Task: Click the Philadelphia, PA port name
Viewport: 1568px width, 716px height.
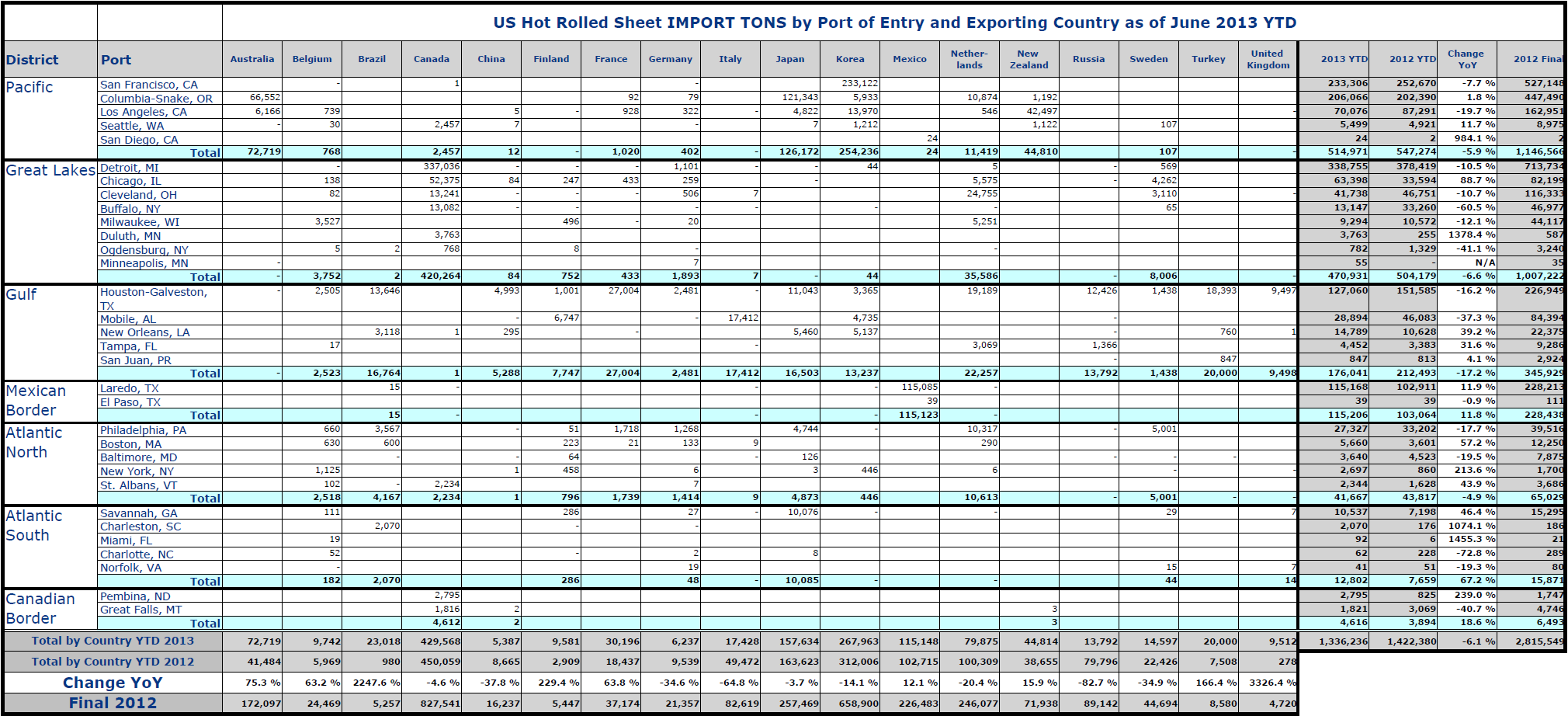Action: (x=143, y=430)
